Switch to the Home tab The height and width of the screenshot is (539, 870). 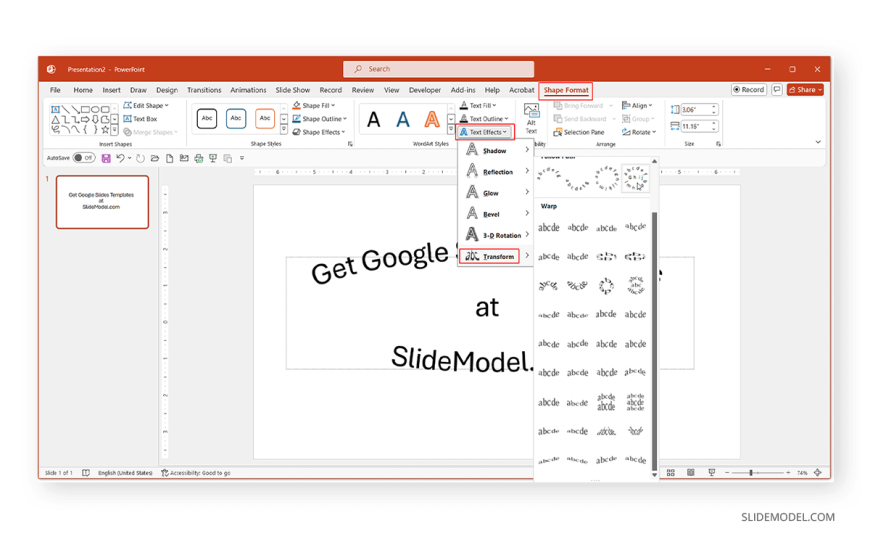pyautogui.click(x=83, y=90)
